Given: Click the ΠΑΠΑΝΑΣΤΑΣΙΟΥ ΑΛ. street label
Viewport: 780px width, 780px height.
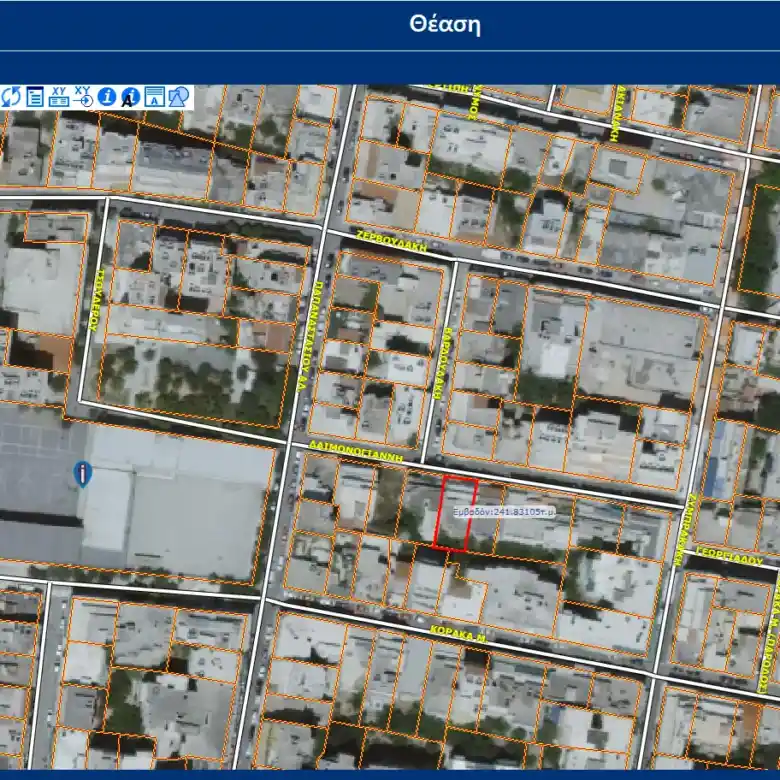Looking at the screenshot, I should 311,336.
